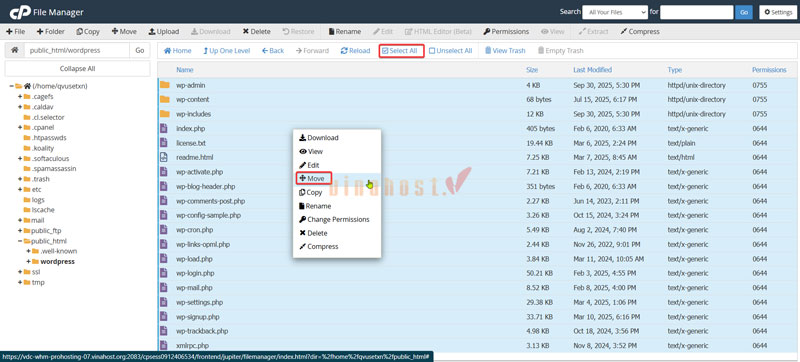The image size is (800, 362).
Task: Expand the etc tree node
Action: click(20, 189)
